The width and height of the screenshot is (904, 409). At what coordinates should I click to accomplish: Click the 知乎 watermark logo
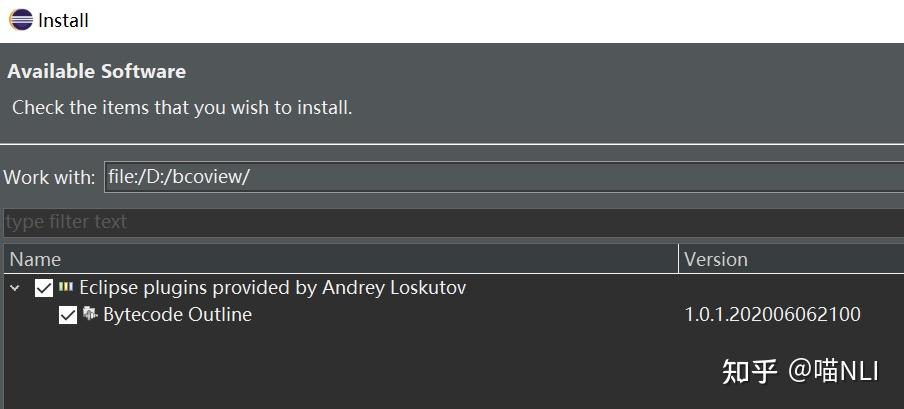[749, 371]
